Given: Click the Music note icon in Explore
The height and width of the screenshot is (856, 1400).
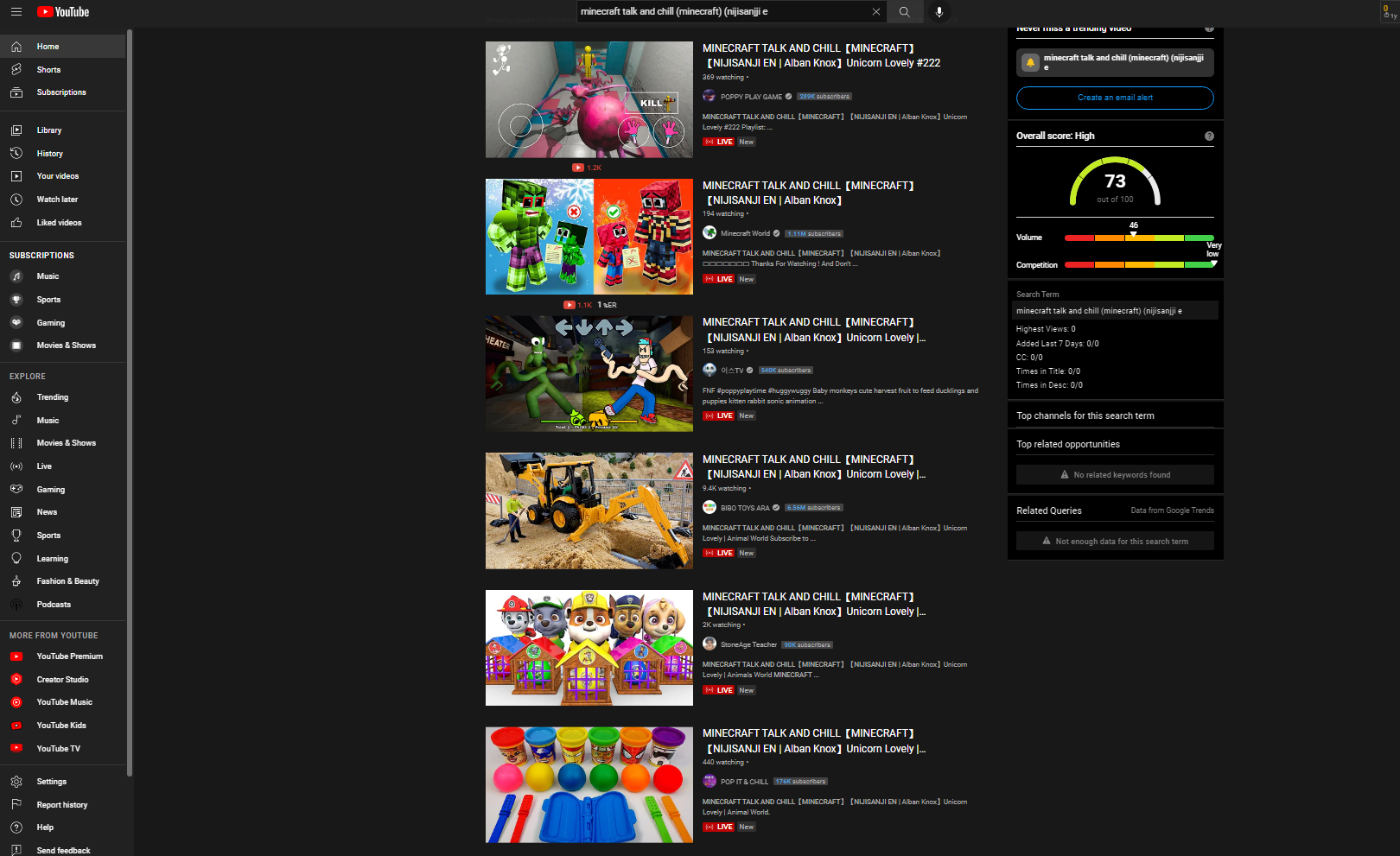Looking at the screenshot, I should 16,421.
